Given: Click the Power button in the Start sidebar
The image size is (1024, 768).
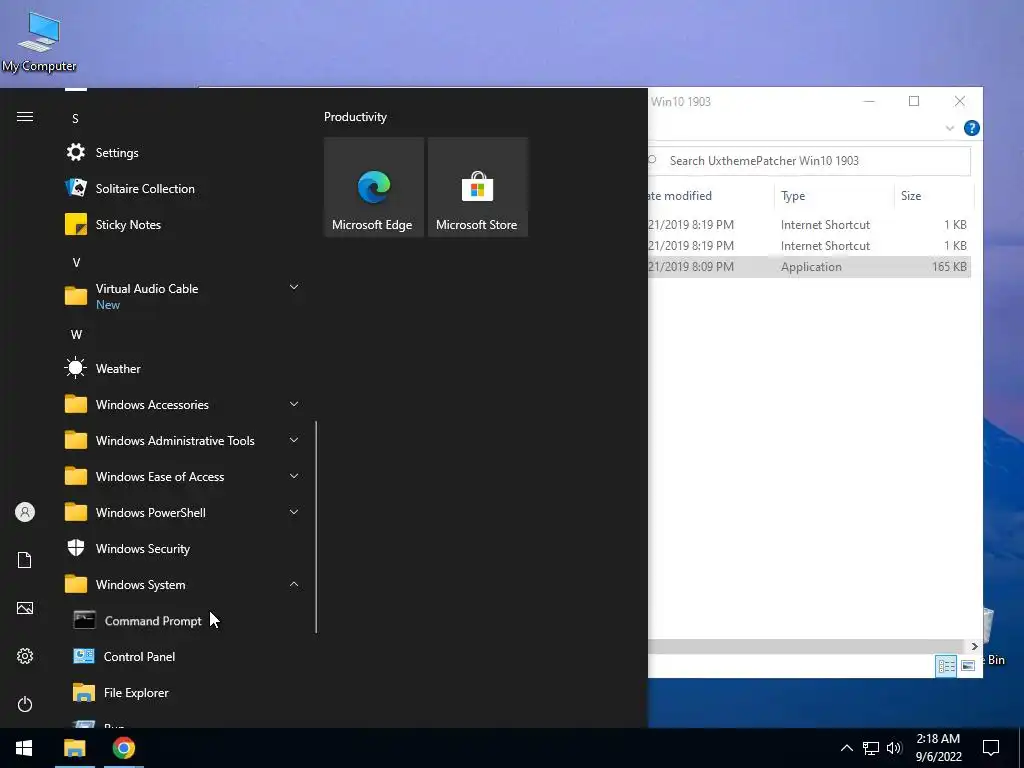Looking at the screenshot, I should [x=25, y=704].
